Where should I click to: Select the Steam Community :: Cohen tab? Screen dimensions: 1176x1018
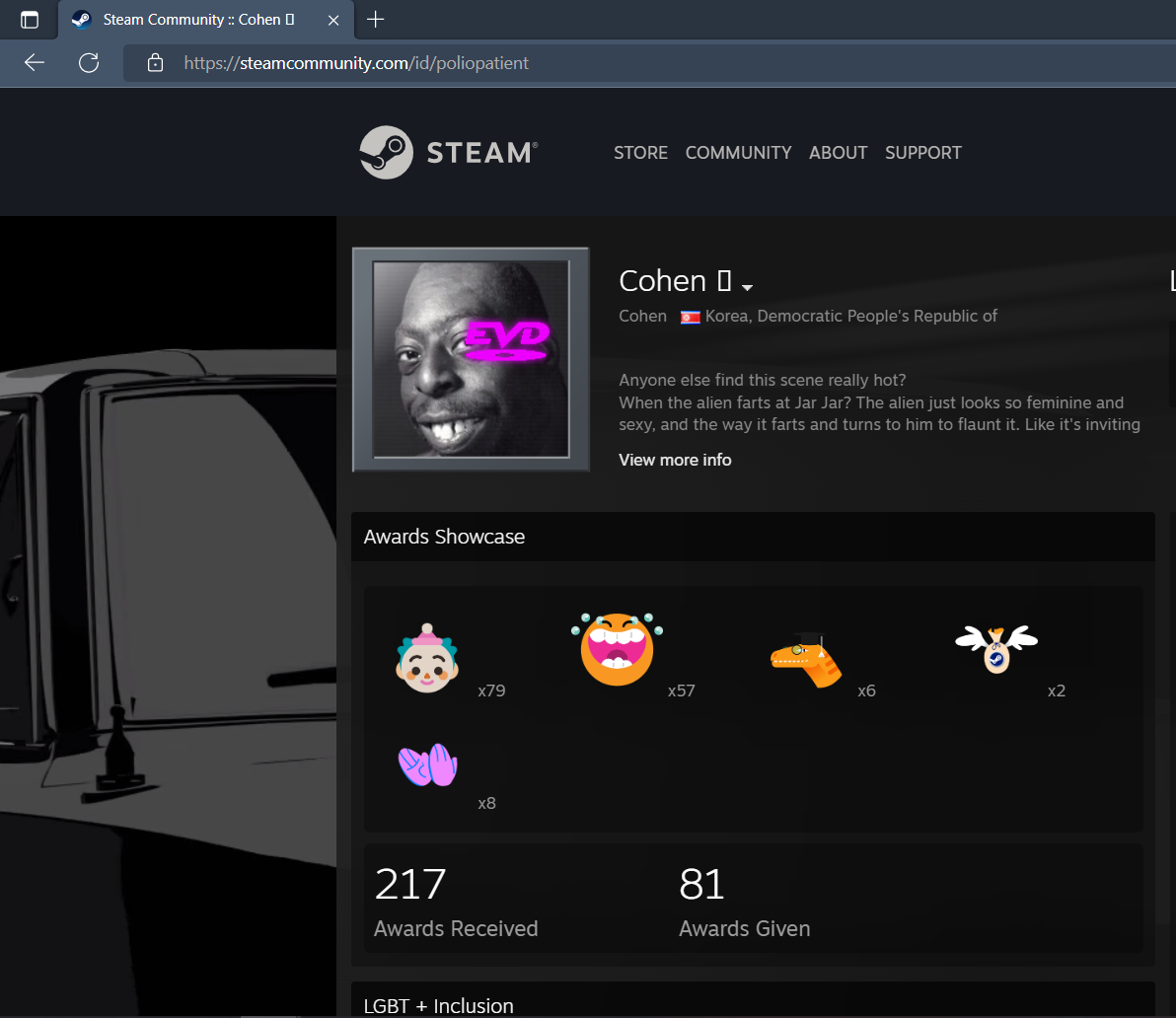click(205, 20)
